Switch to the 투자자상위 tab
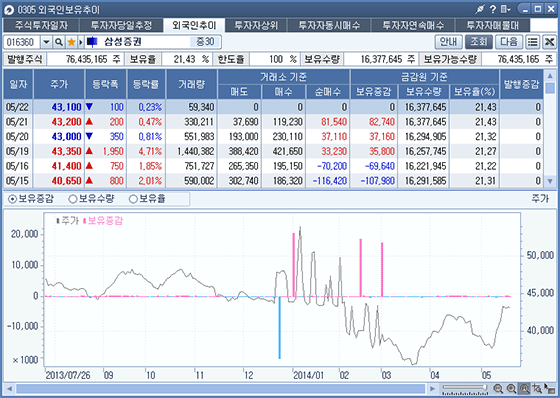560x398 pixels. tap(256, 25)
